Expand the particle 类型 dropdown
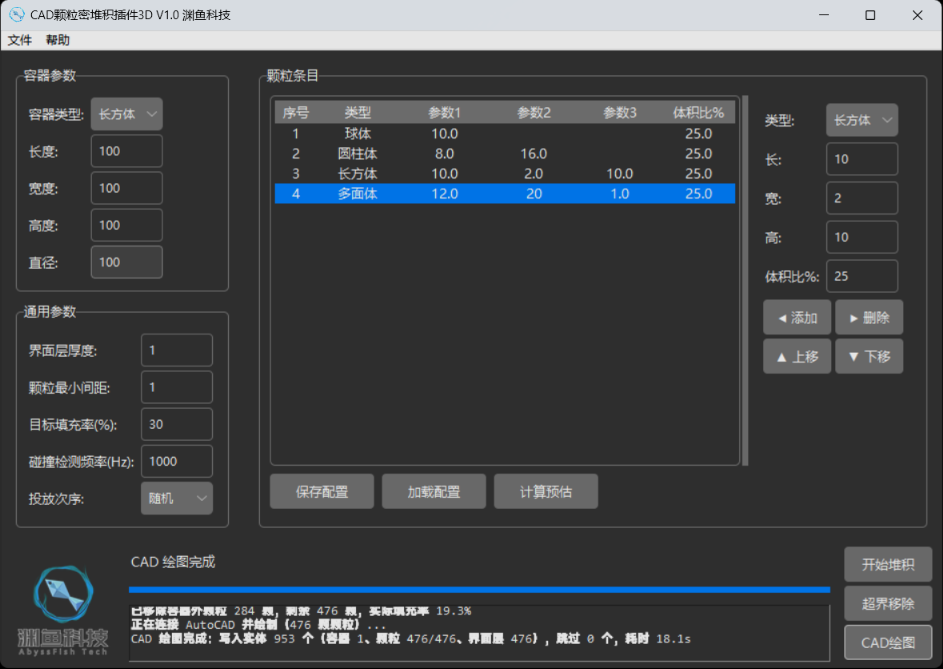 pos(862,120)
